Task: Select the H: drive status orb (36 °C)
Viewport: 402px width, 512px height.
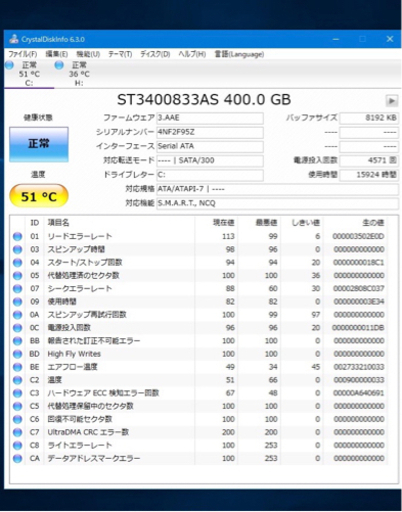Action: point(59,65)
